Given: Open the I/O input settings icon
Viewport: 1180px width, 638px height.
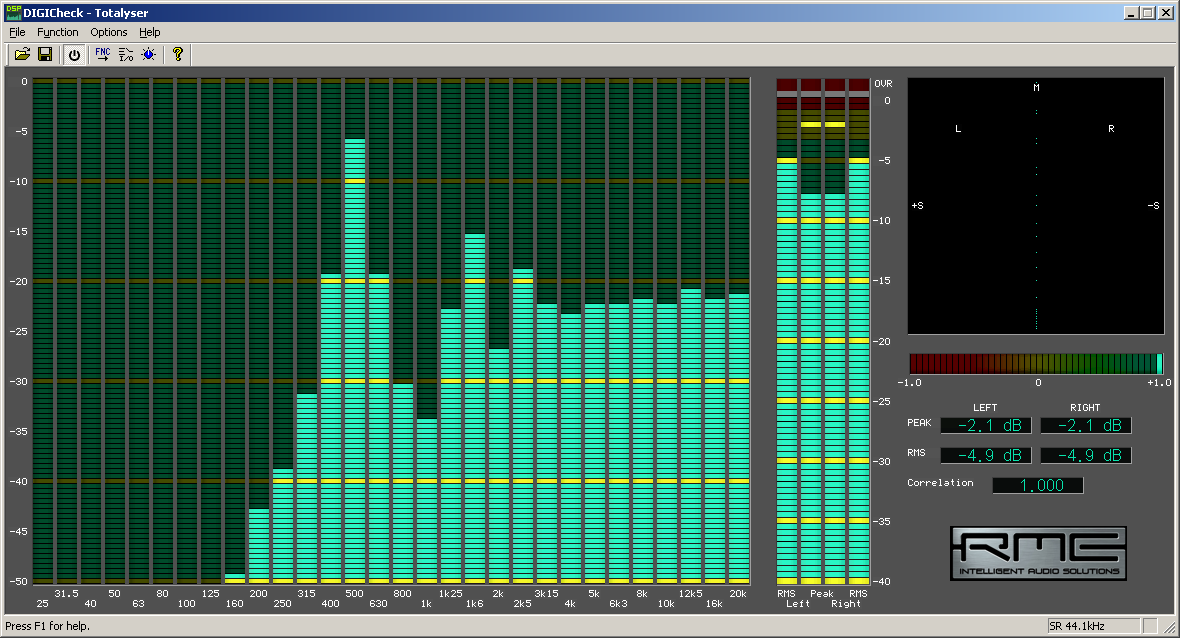Looking at the screenshot, I should [126, 54].
